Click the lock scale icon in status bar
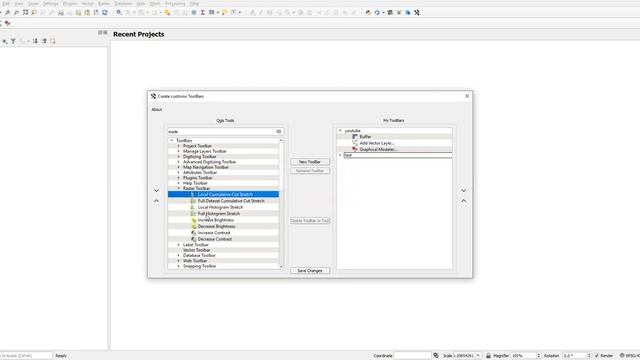This screenshot has height=360, width=640. point(488,356)
